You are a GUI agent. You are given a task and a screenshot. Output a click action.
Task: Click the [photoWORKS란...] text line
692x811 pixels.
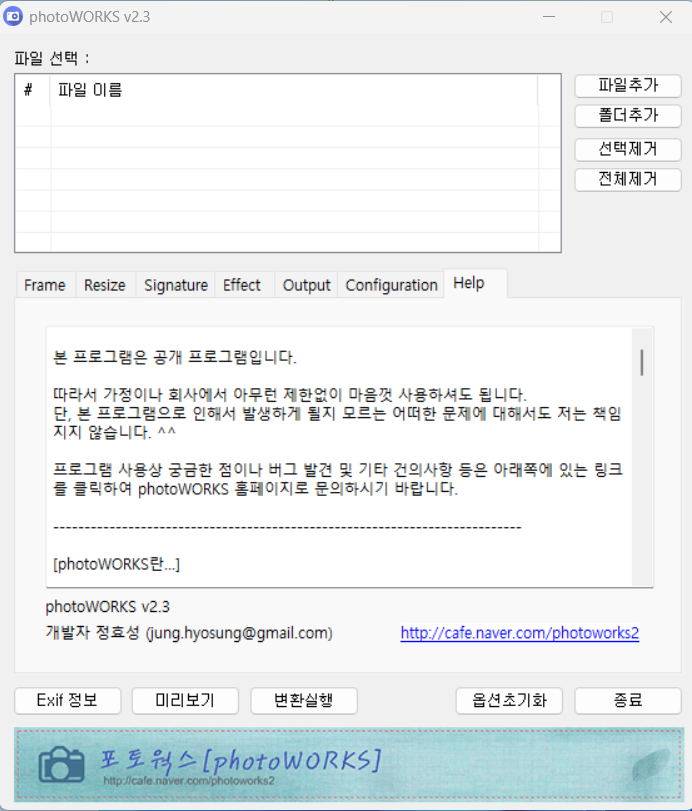[x=116, y=564]
